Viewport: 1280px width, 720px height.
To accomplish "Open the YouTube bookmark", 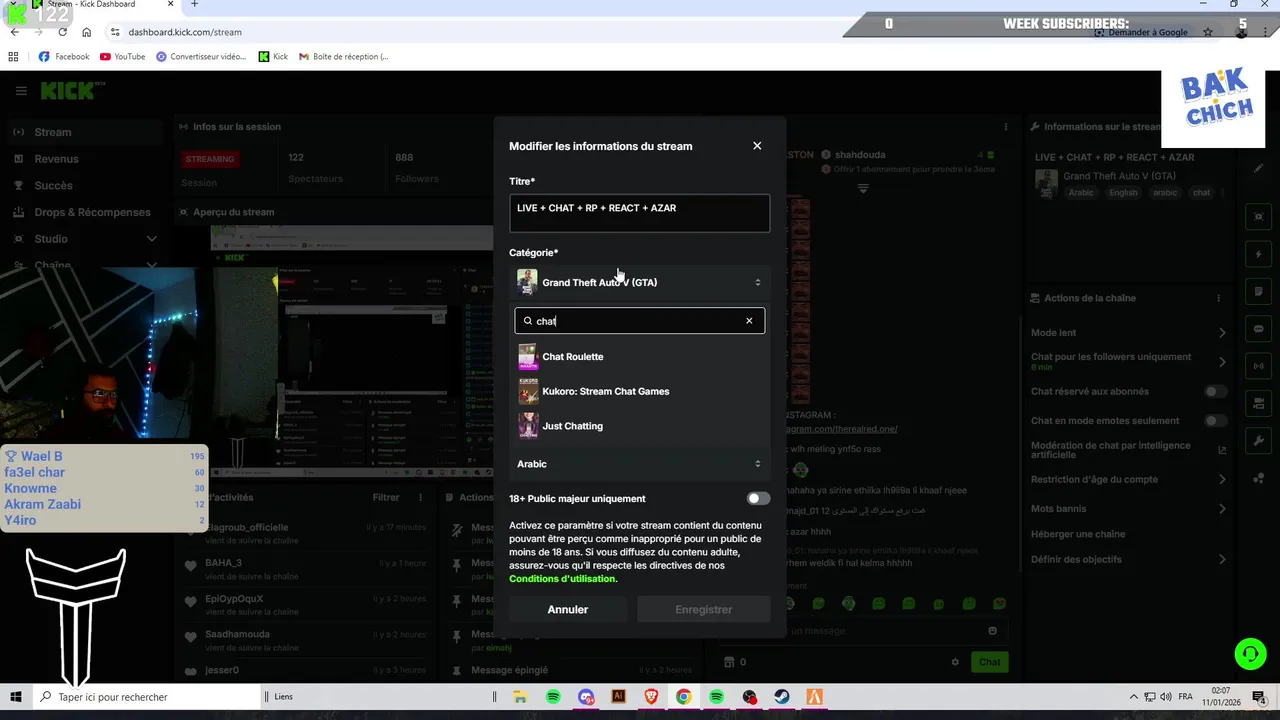I will pyautogui.click(x=122, y=57).
